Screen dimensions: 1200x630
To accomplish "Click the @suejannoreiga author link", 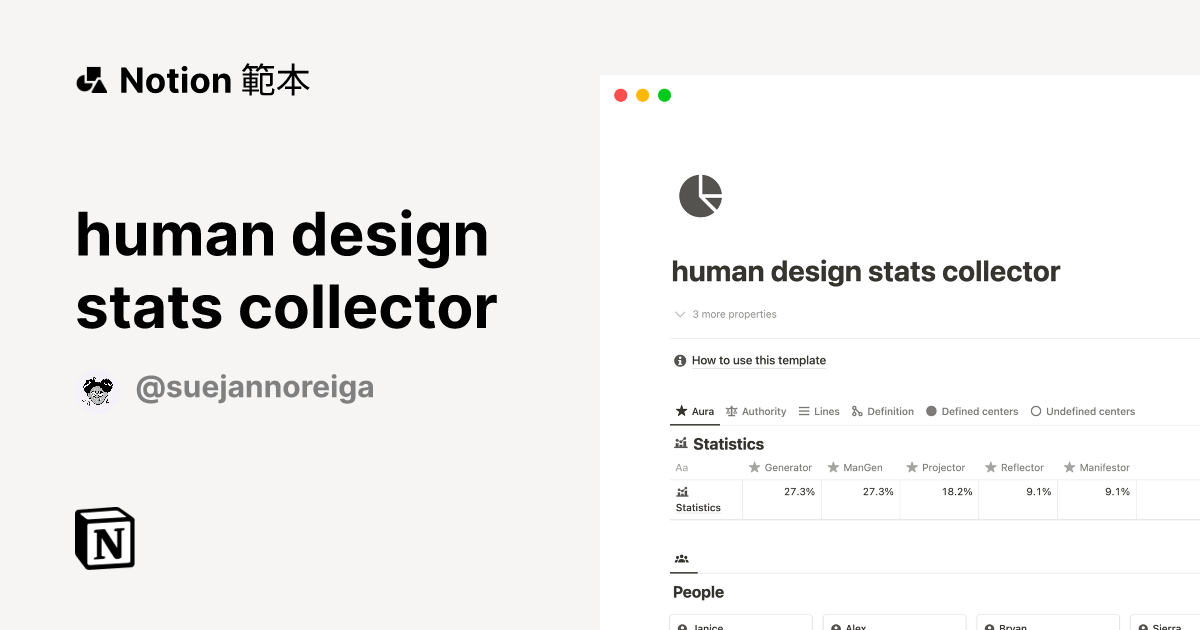I will [255, 386].
